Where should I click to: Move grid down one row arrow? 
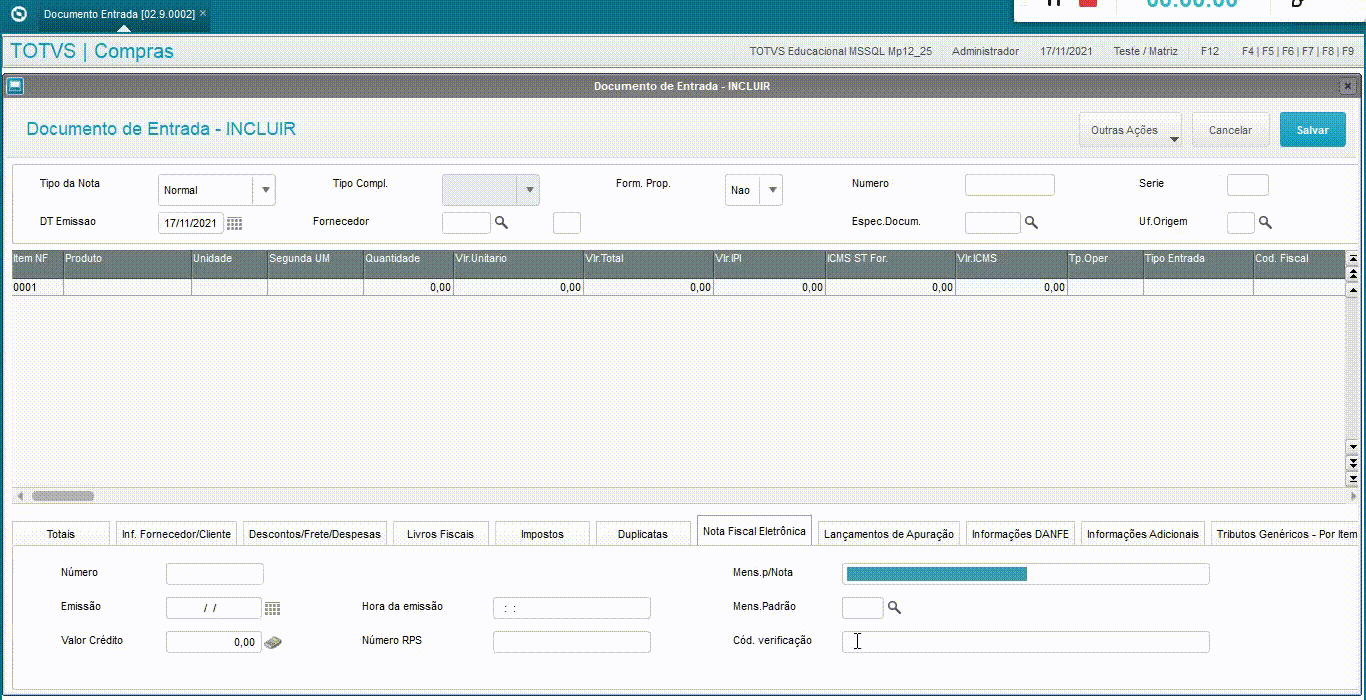click(1353, 447)
